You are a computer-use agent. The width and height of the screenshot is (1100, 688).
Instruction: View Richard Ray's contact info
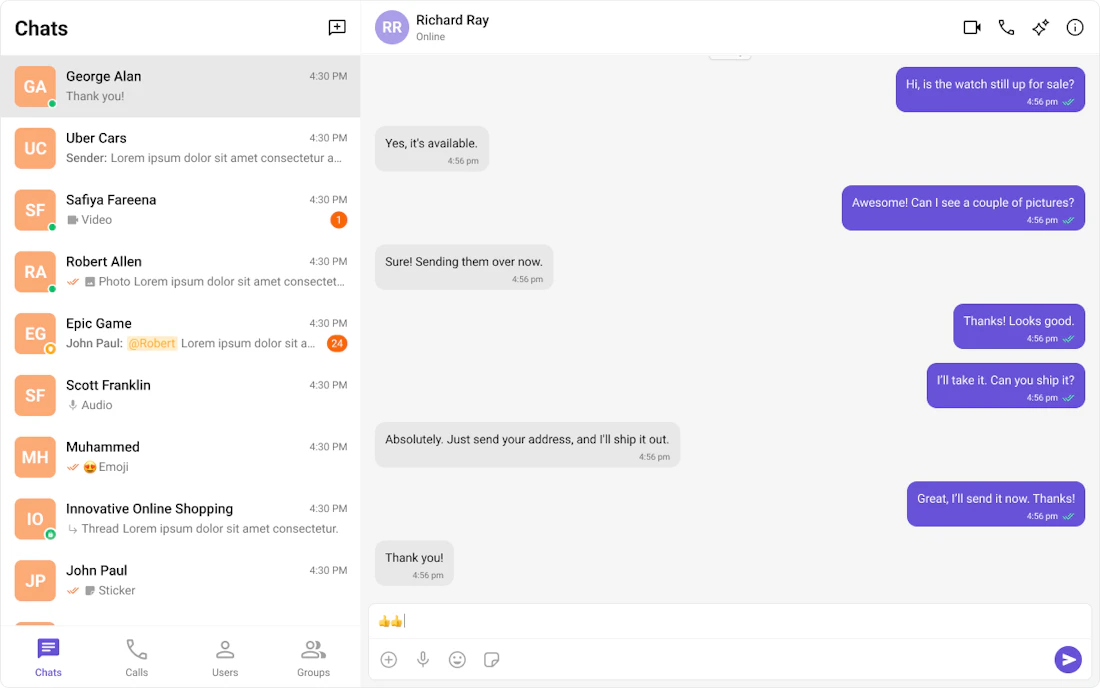[1074, 27]
